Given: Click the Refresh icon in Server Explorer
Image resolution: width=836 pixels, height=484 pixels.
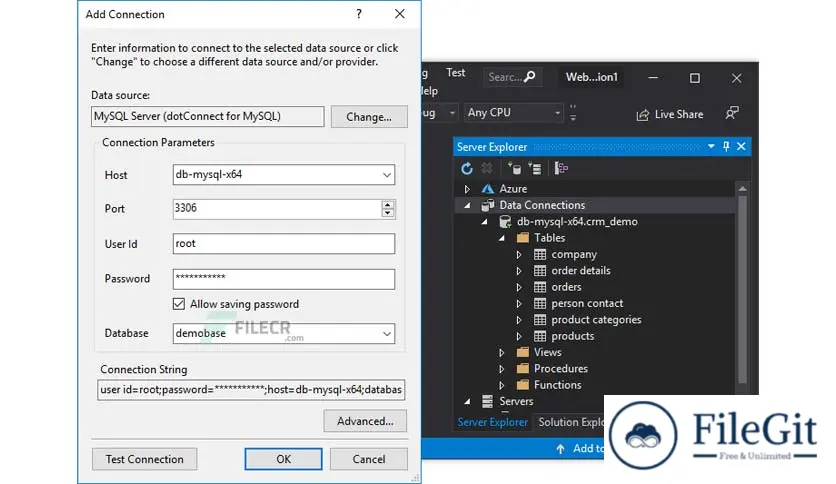Looking at the screenshot, I should coord(467,168).
